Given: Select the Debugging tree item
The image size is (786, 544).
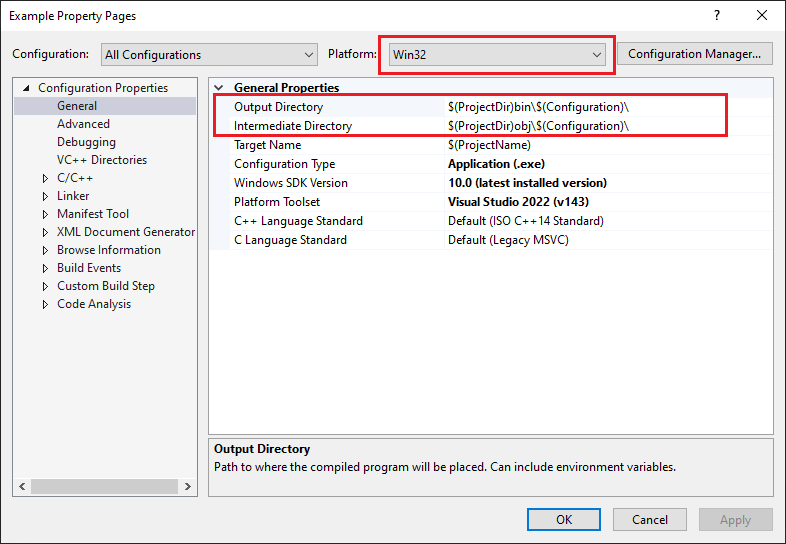Looking at the screenshot, I should coord(86,142).
